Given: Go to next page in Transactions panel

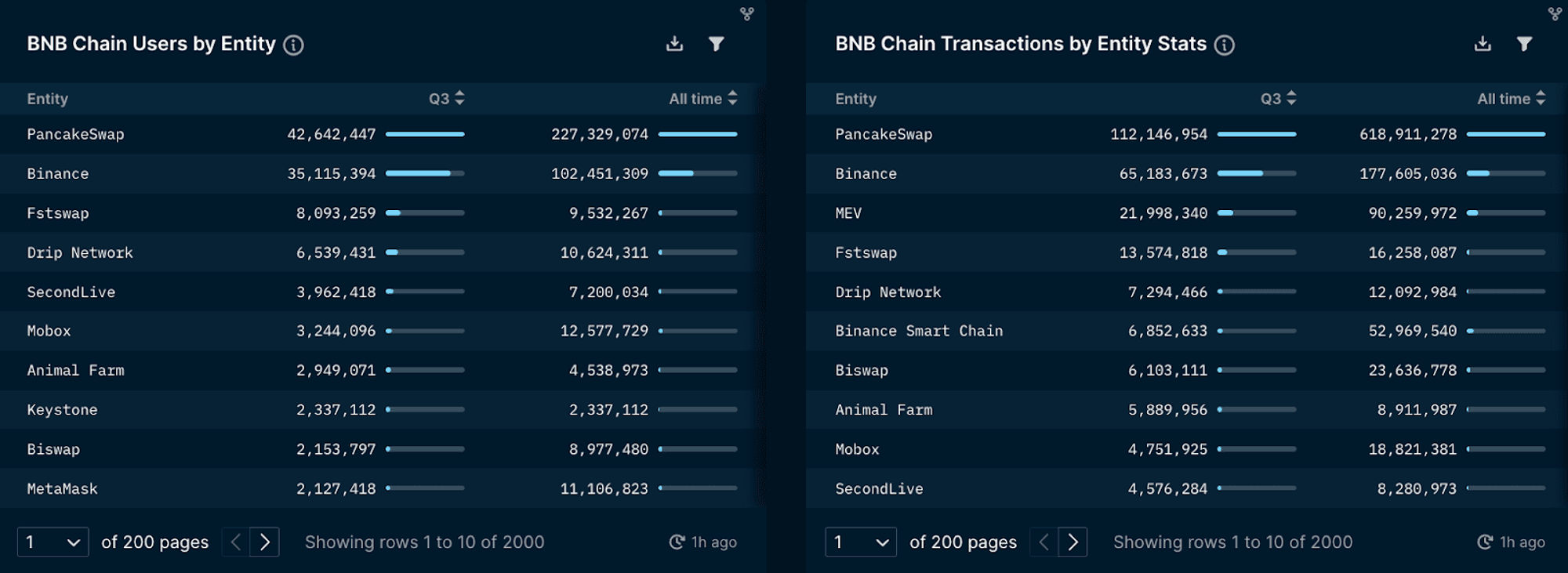Looking at the screenshot, I should [x=1073, y=542].
